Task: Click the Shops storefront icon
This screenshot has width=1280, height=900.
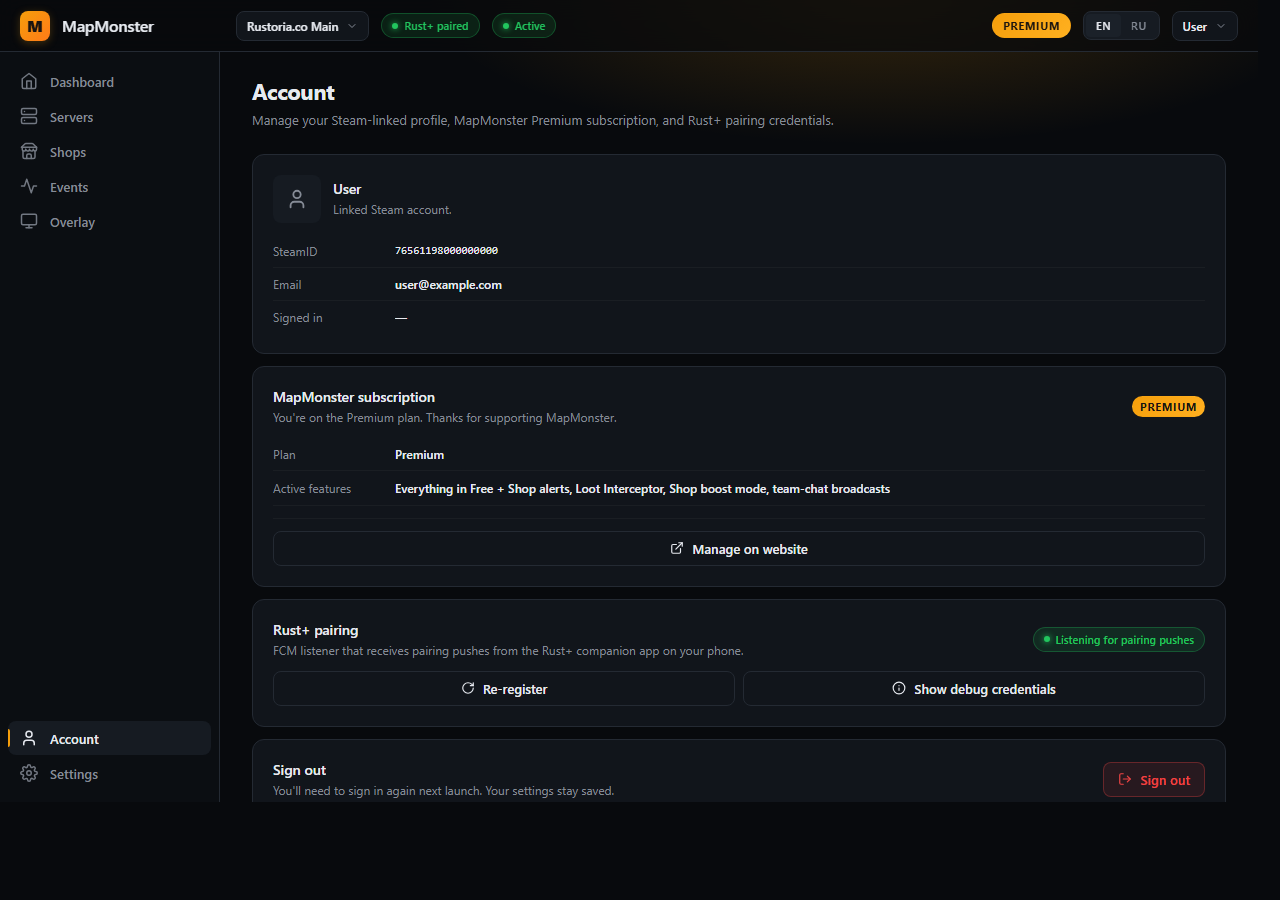Action: click(x=29, y=152)
